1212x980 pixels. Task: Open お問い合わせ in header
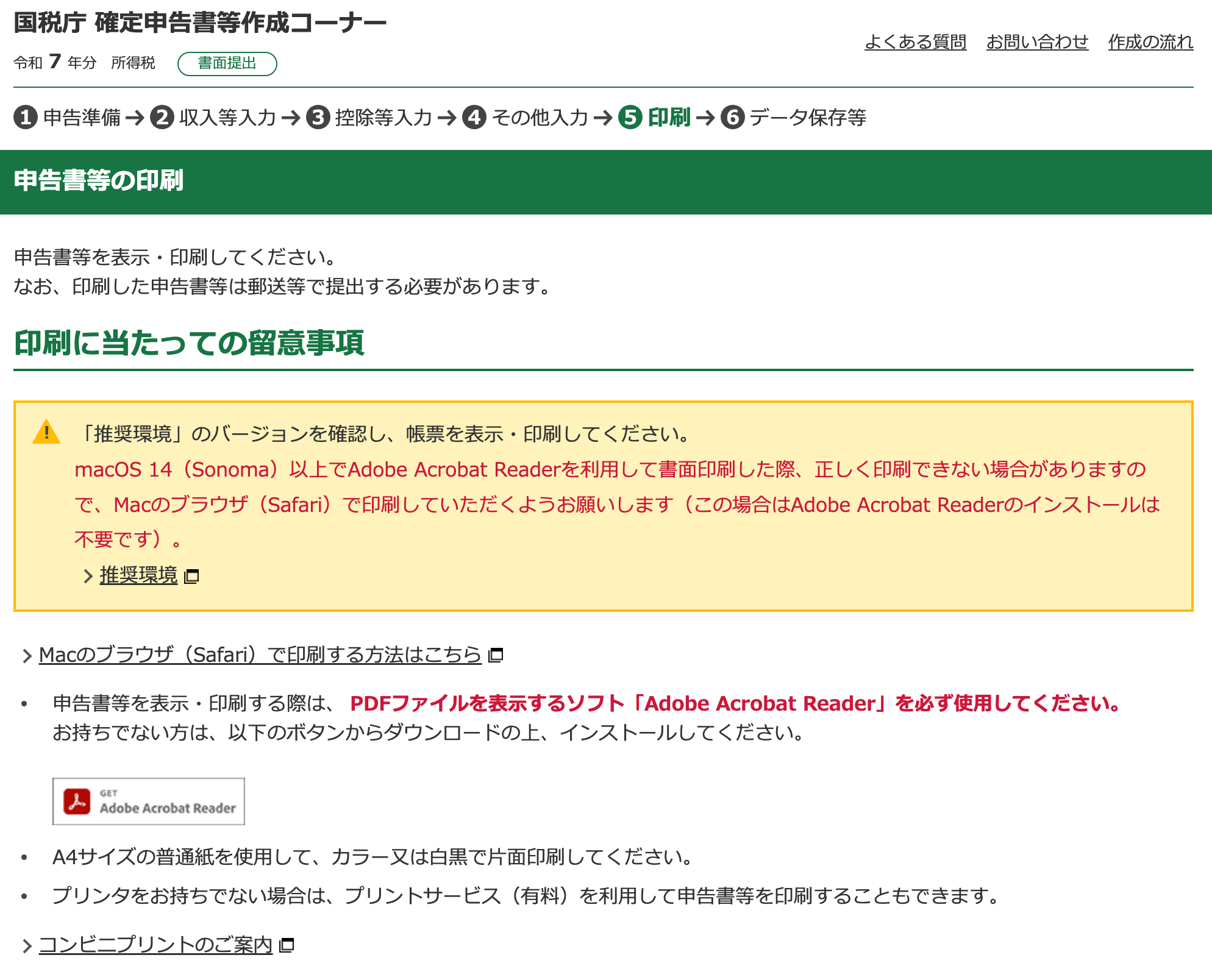(x=1037, y=41)
